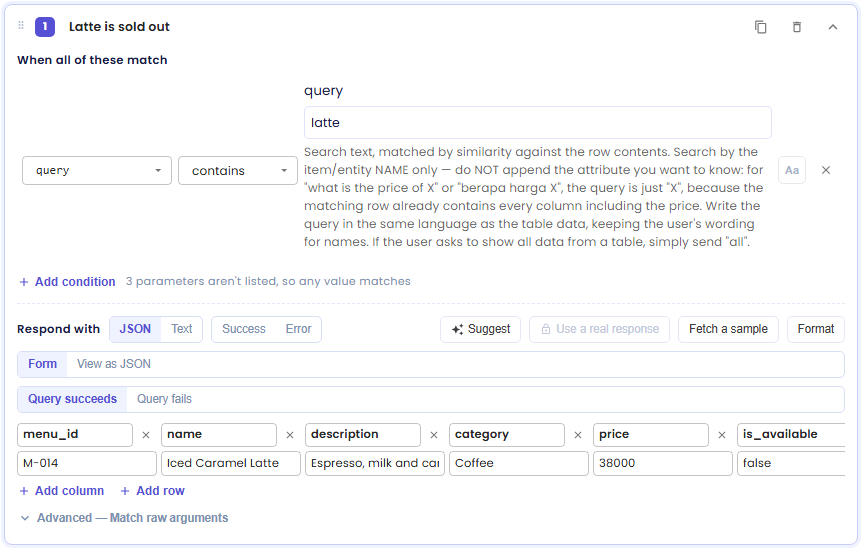This screenshot has height=548, width=862.
Task: Select the Error response option
Action: click(299, 329)
